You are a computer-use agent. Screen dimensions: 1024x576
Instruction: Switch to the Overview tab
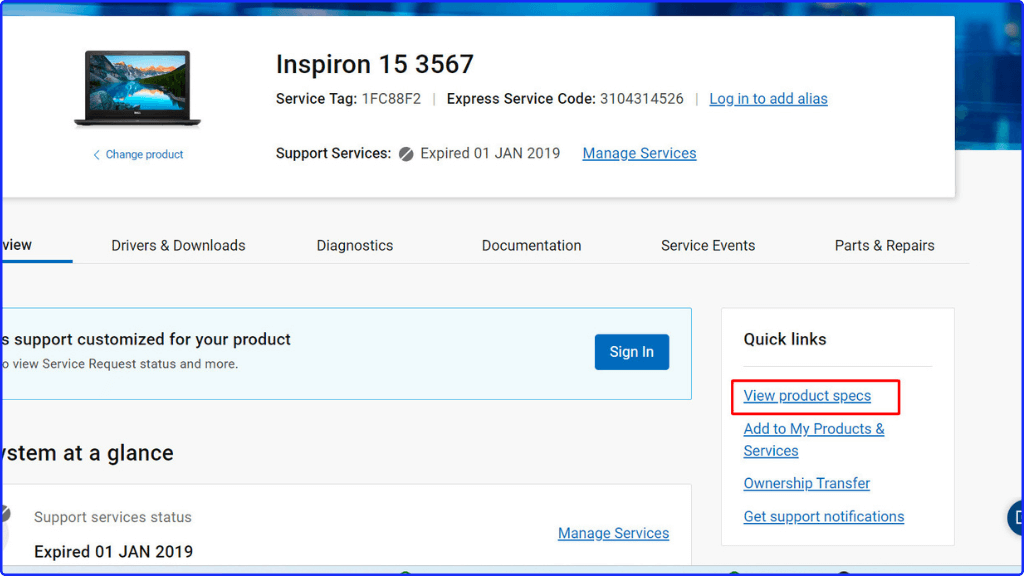[x=18, y=245]
